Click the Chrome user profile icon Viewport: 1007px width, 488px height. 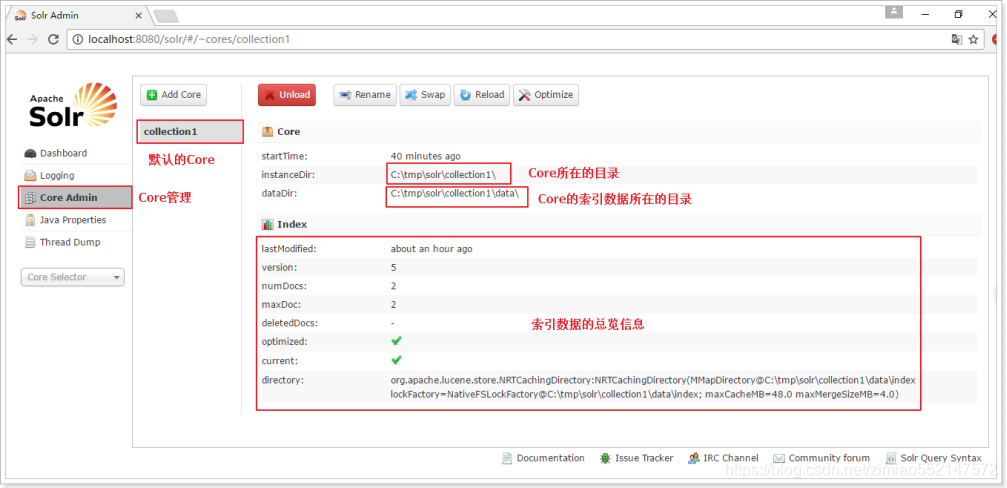893,12
